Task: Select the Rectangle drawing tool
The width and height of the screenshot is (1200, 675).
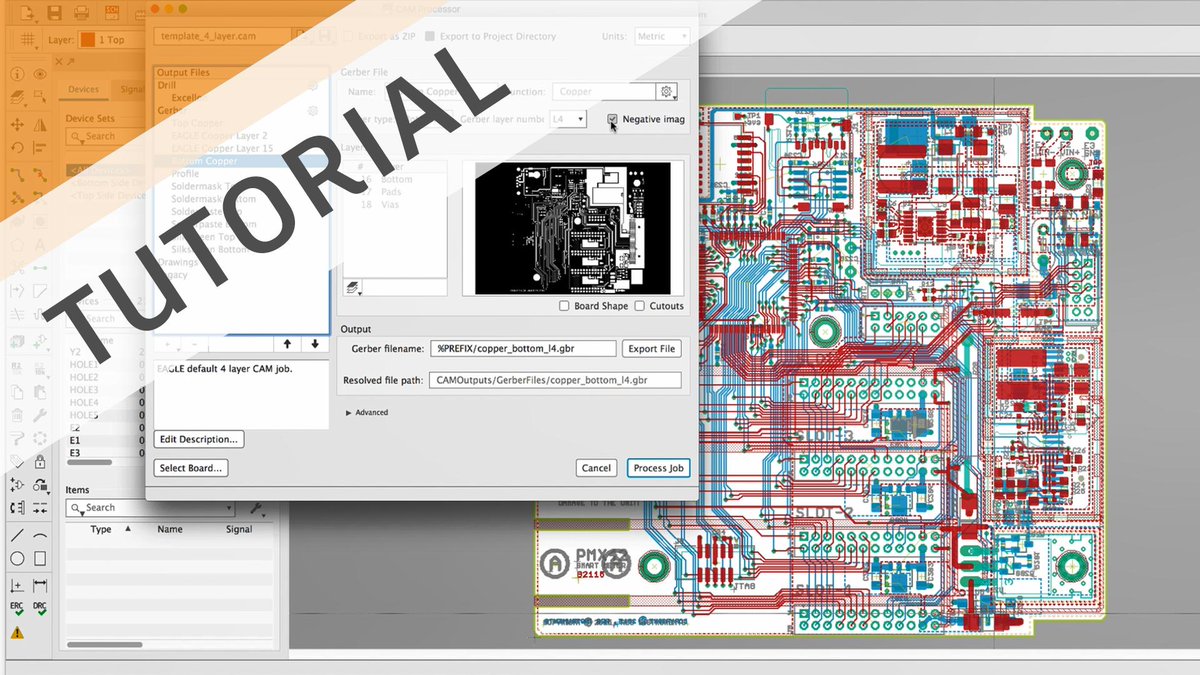Action: (40, 559)
